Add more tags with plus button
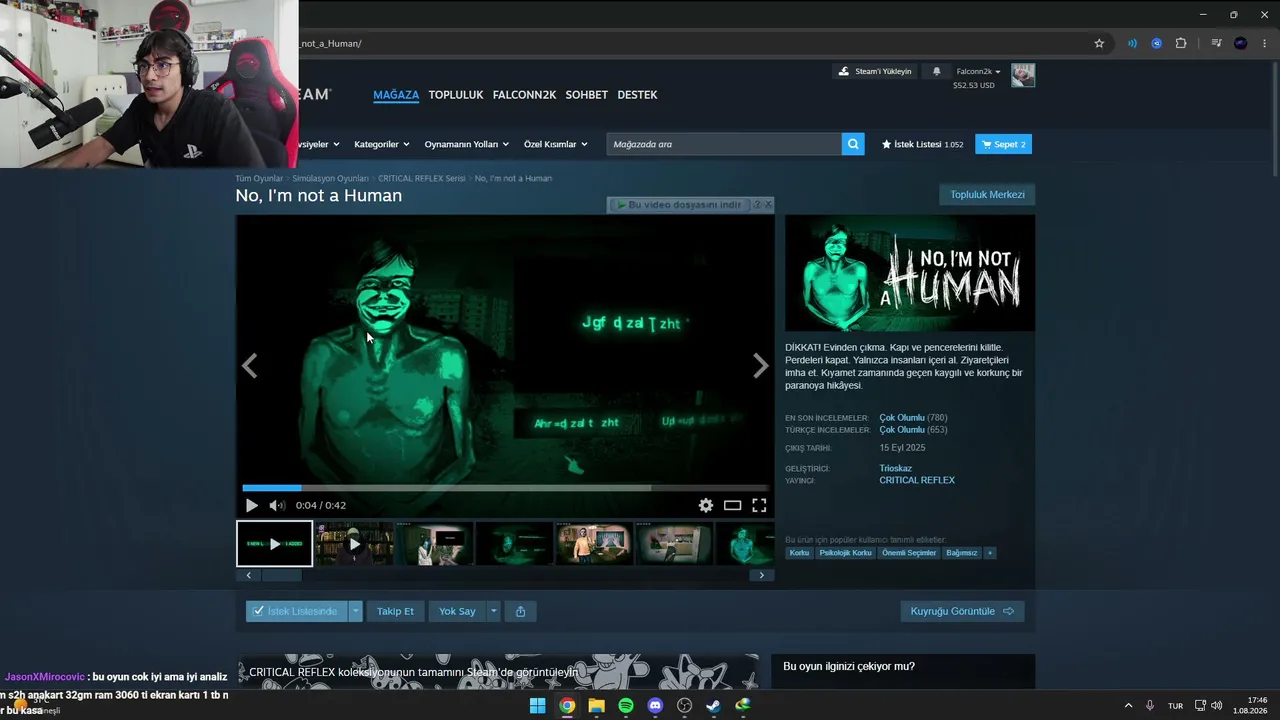The image size is (1280, 720). pyautogui.click(x=990, y=553)
